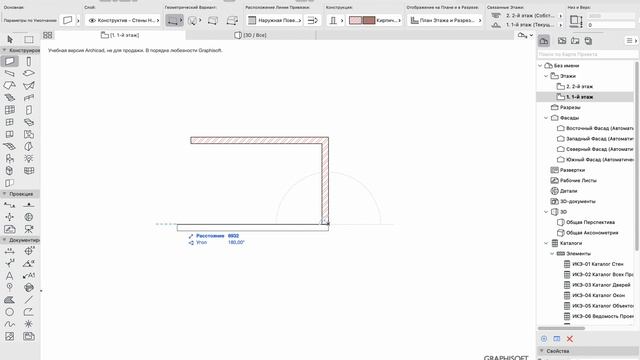Collapse the Каталоги tree node
This screenshot has height=360, width=640.
[546, 243]
